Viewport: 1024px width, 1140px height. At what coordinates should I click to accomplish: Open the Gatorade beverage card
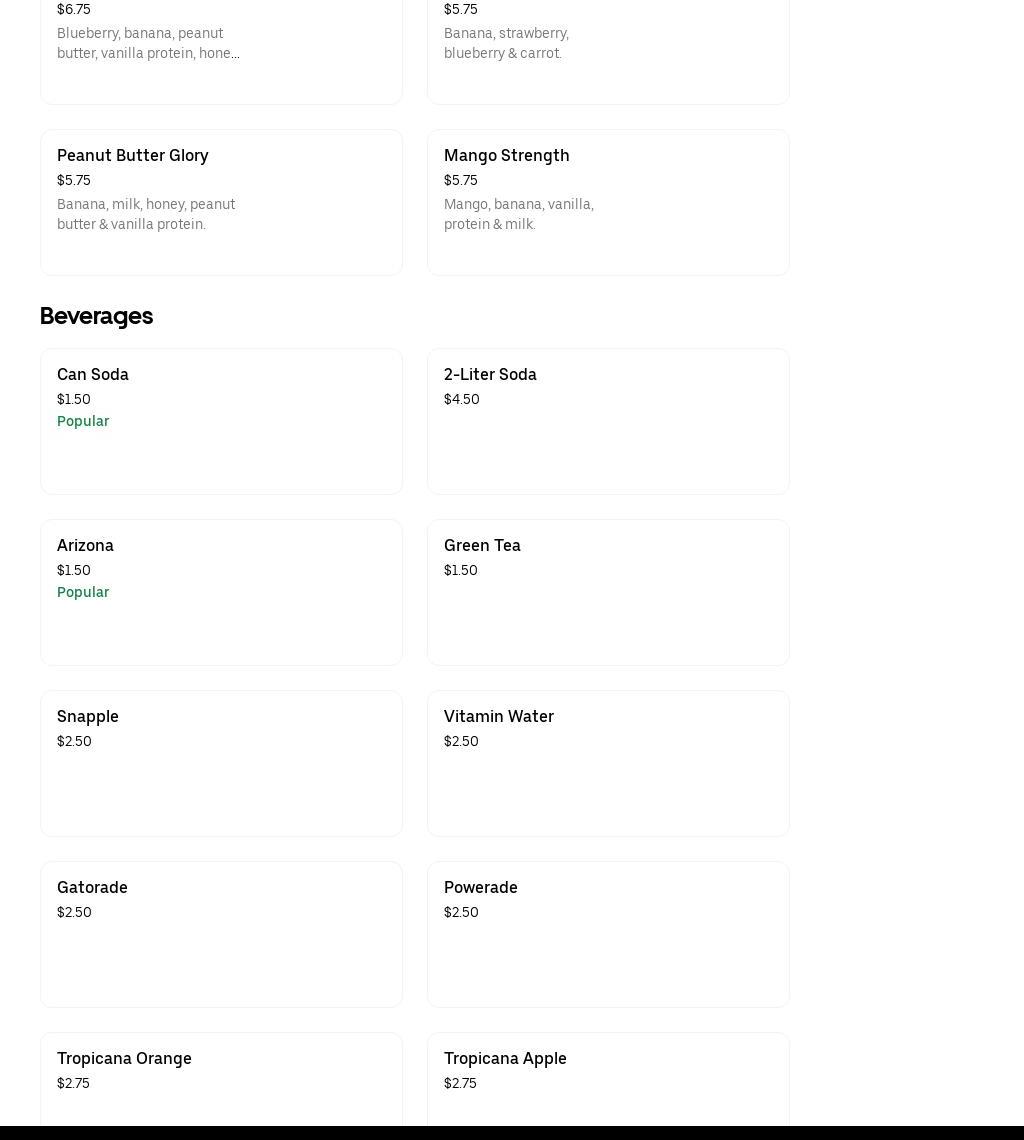point(221,933)
